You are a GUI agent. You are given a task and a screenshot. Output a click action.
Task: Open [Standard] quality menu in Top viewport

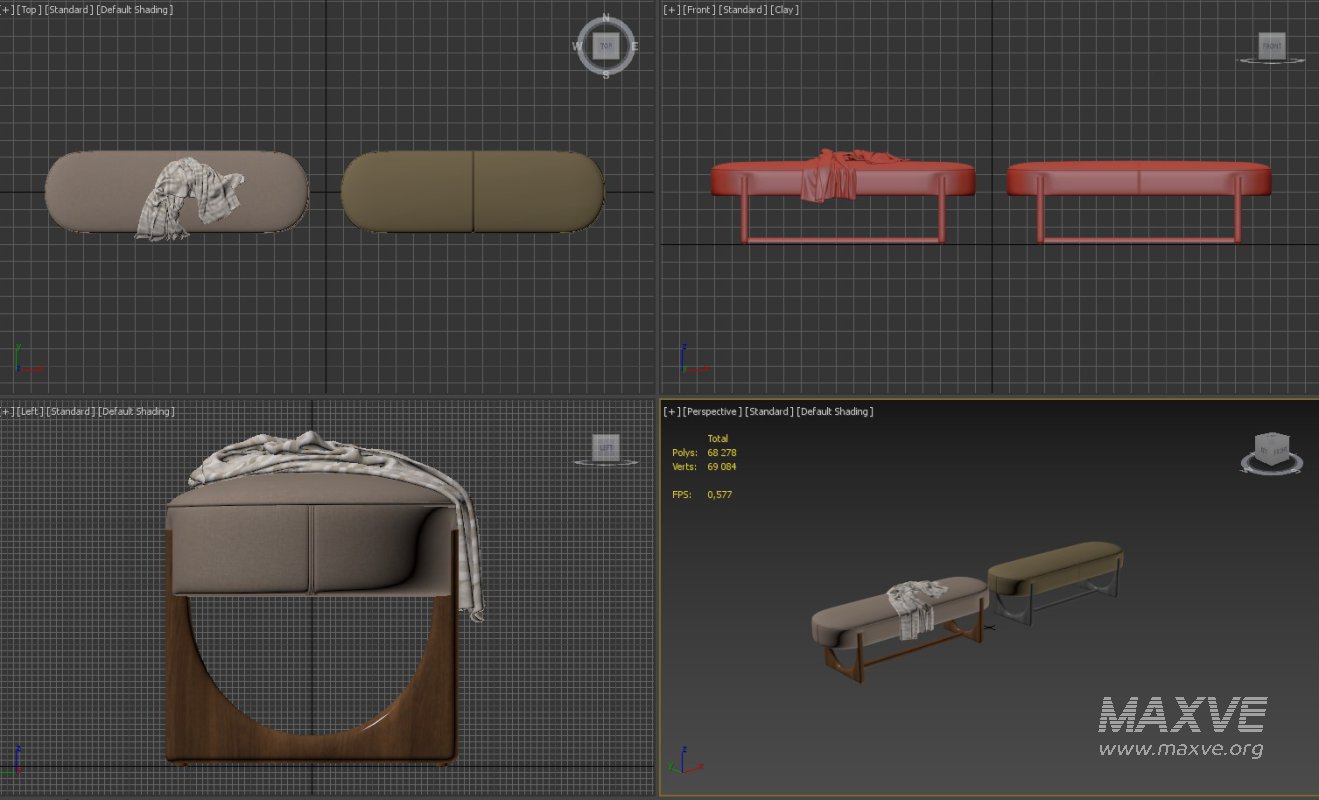(x=69, y=10)
